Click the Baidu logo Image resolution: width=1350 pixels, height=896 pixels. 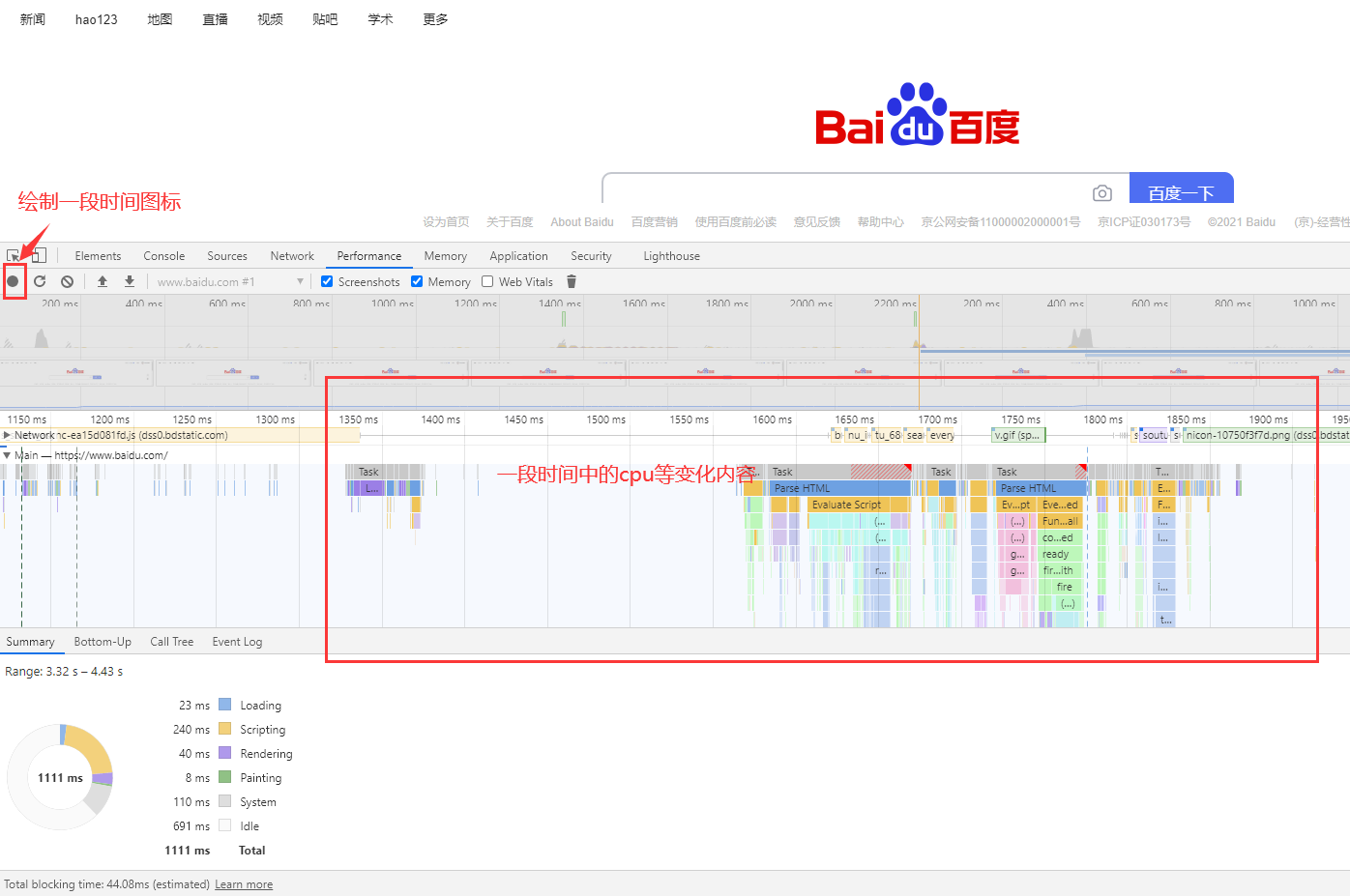(917, 115)
